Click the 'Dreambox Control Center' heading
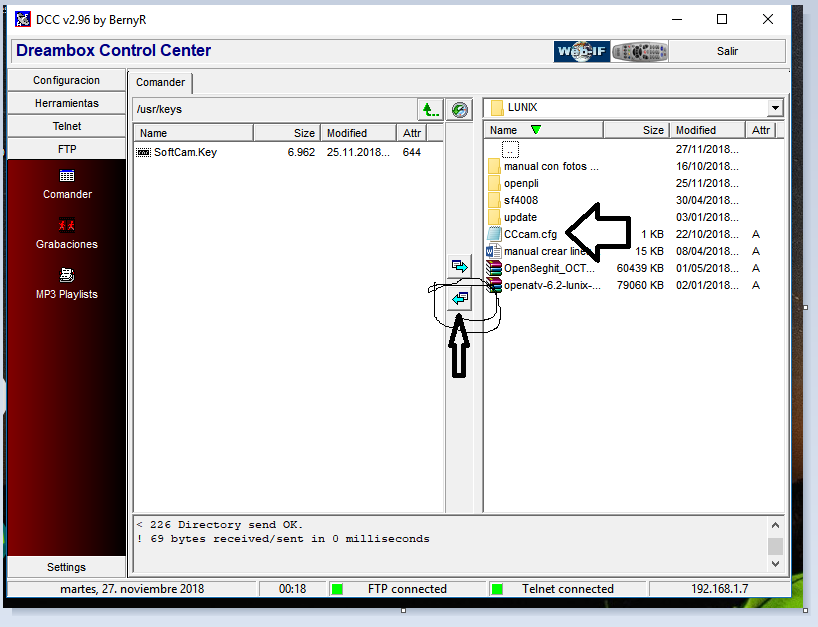818x627 pixels. (x=113, y=51)
